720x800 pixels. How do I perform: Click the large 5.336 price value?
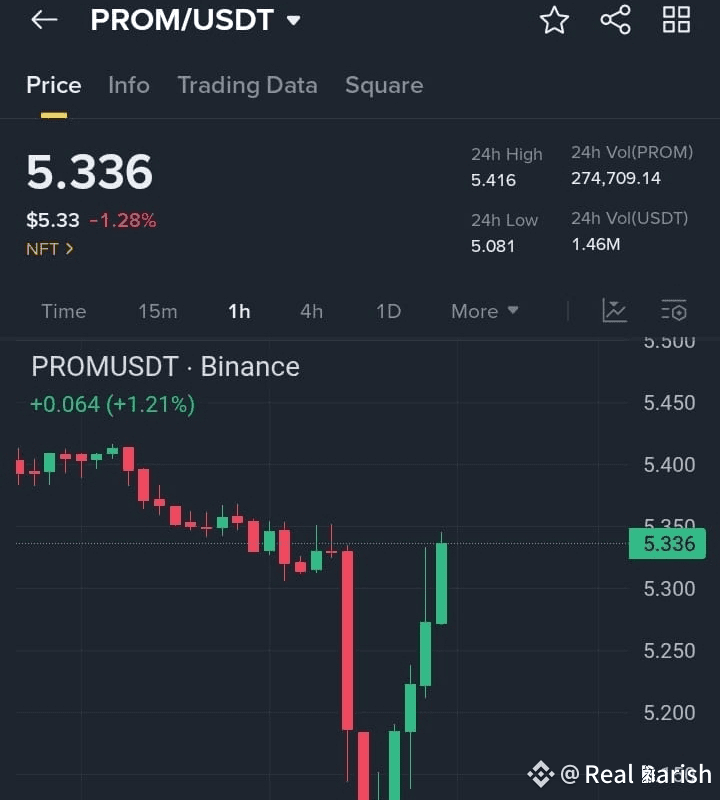pos(89,171)
